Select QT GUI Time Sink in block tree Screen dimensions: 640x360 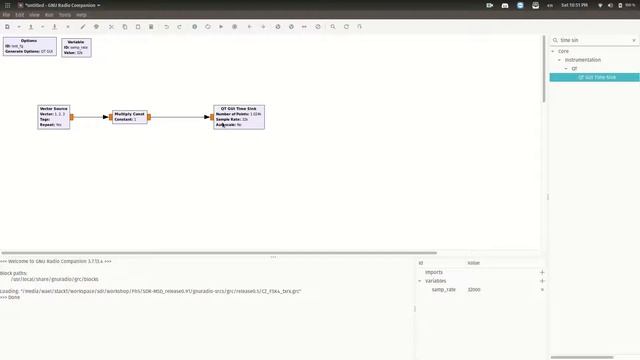(595, 77)
